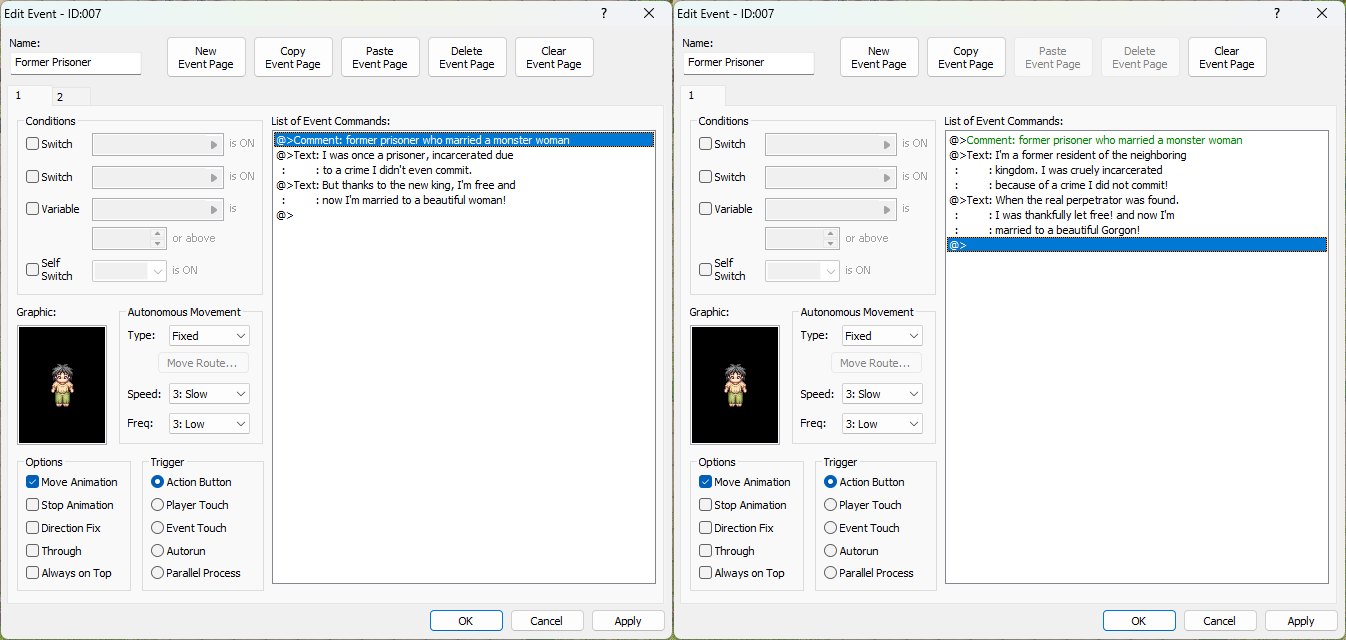Open Freq dropdown in right window
1346x640 pixels.
coord(882,424)
